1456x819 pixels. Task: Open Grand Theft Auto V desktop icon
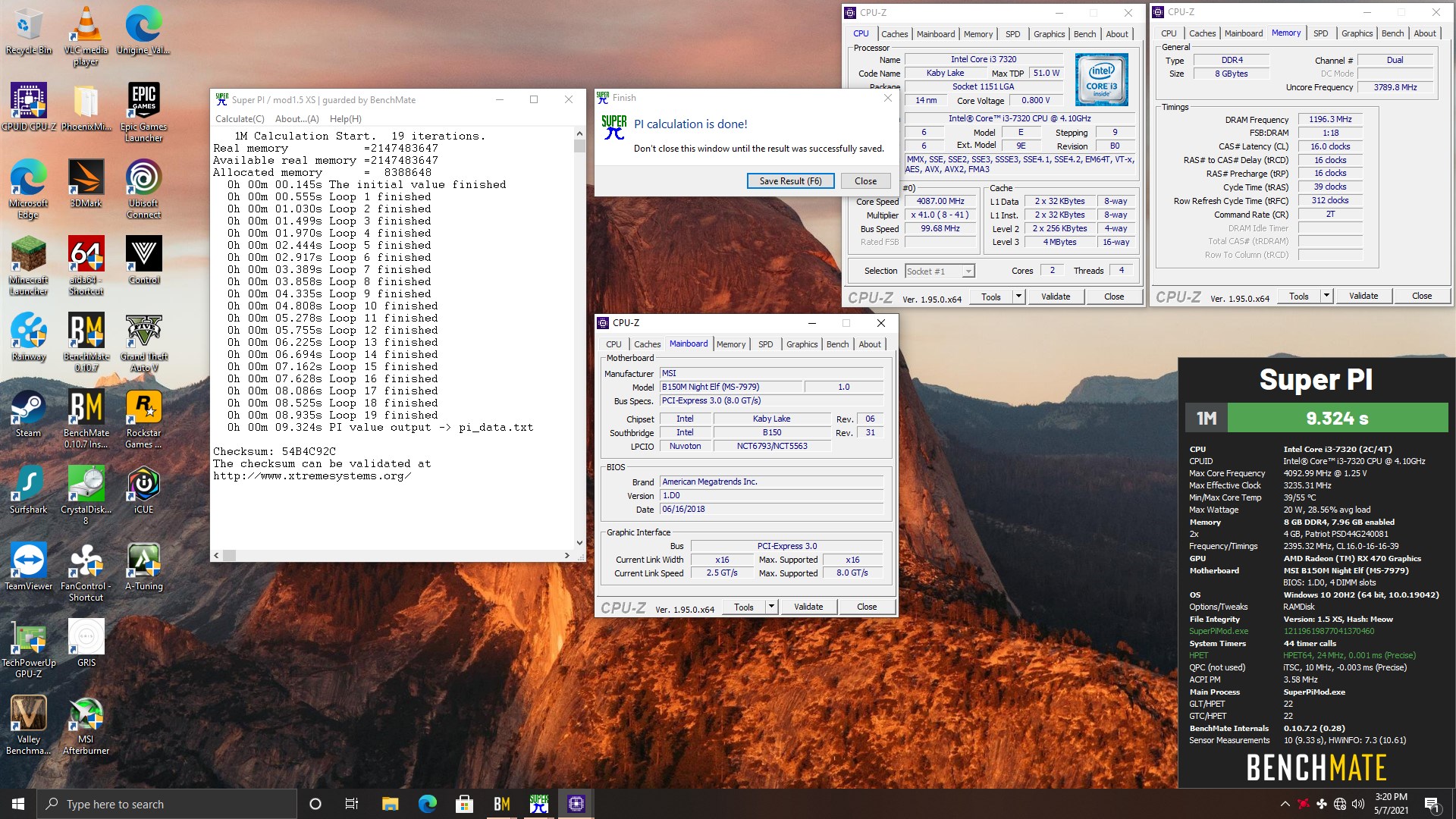pos(143,342)
